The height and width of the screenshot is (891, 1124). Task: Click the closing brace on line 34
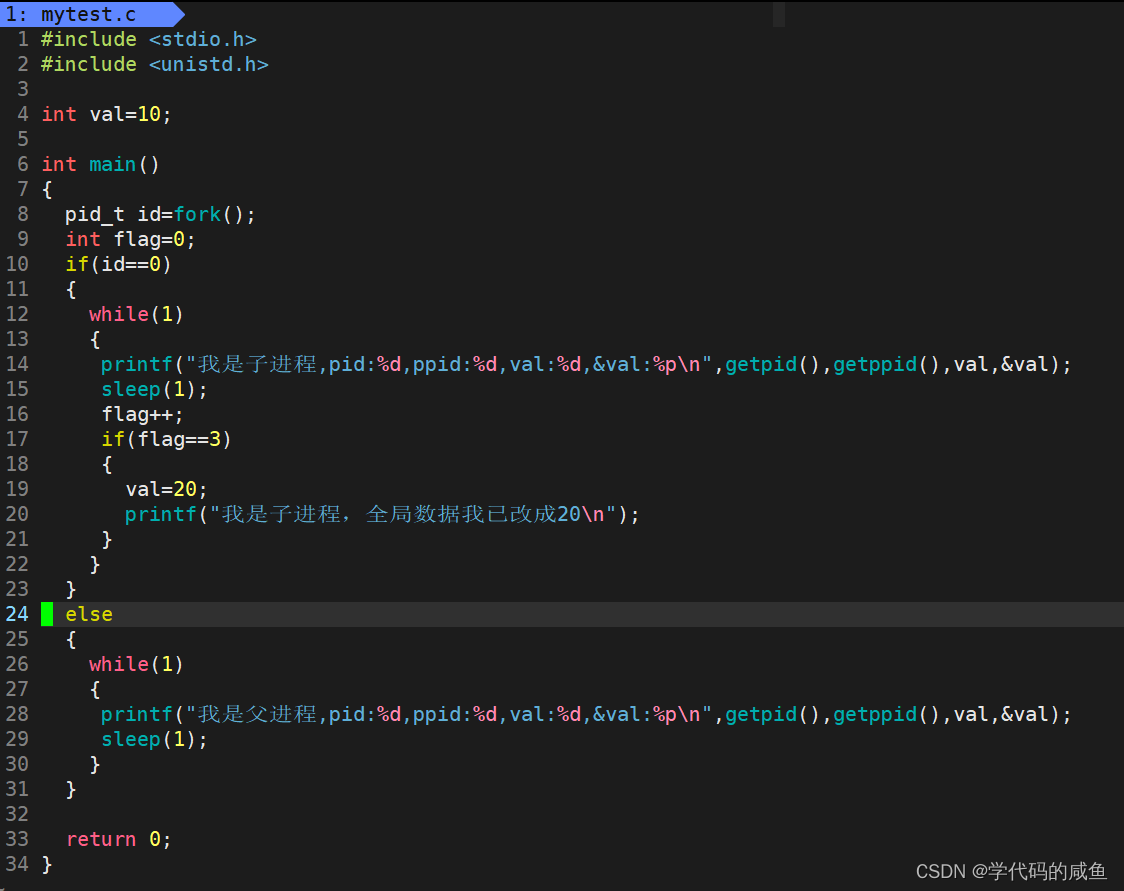point(47,864)
